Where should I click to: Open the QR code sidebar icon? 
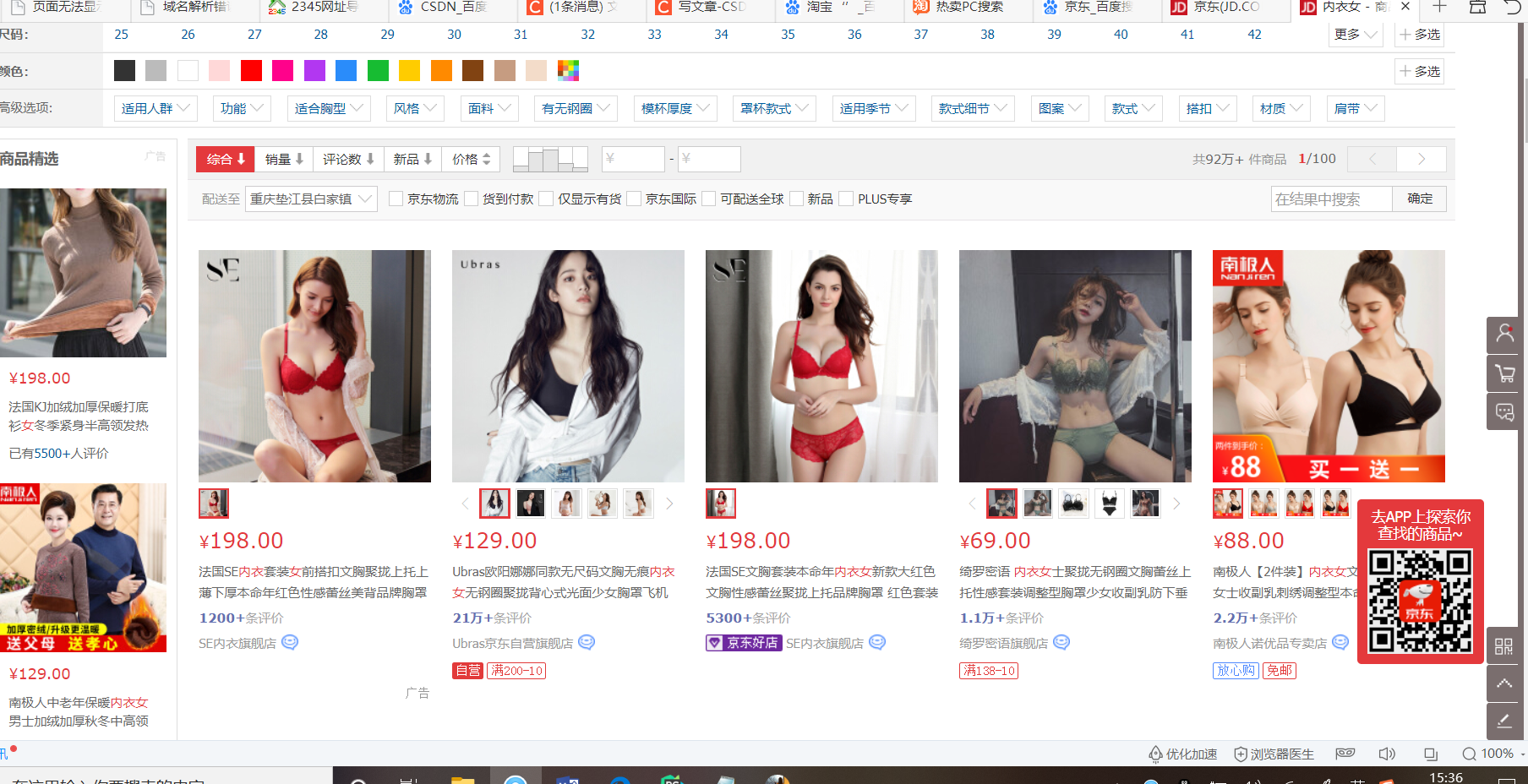[1503, 645]
